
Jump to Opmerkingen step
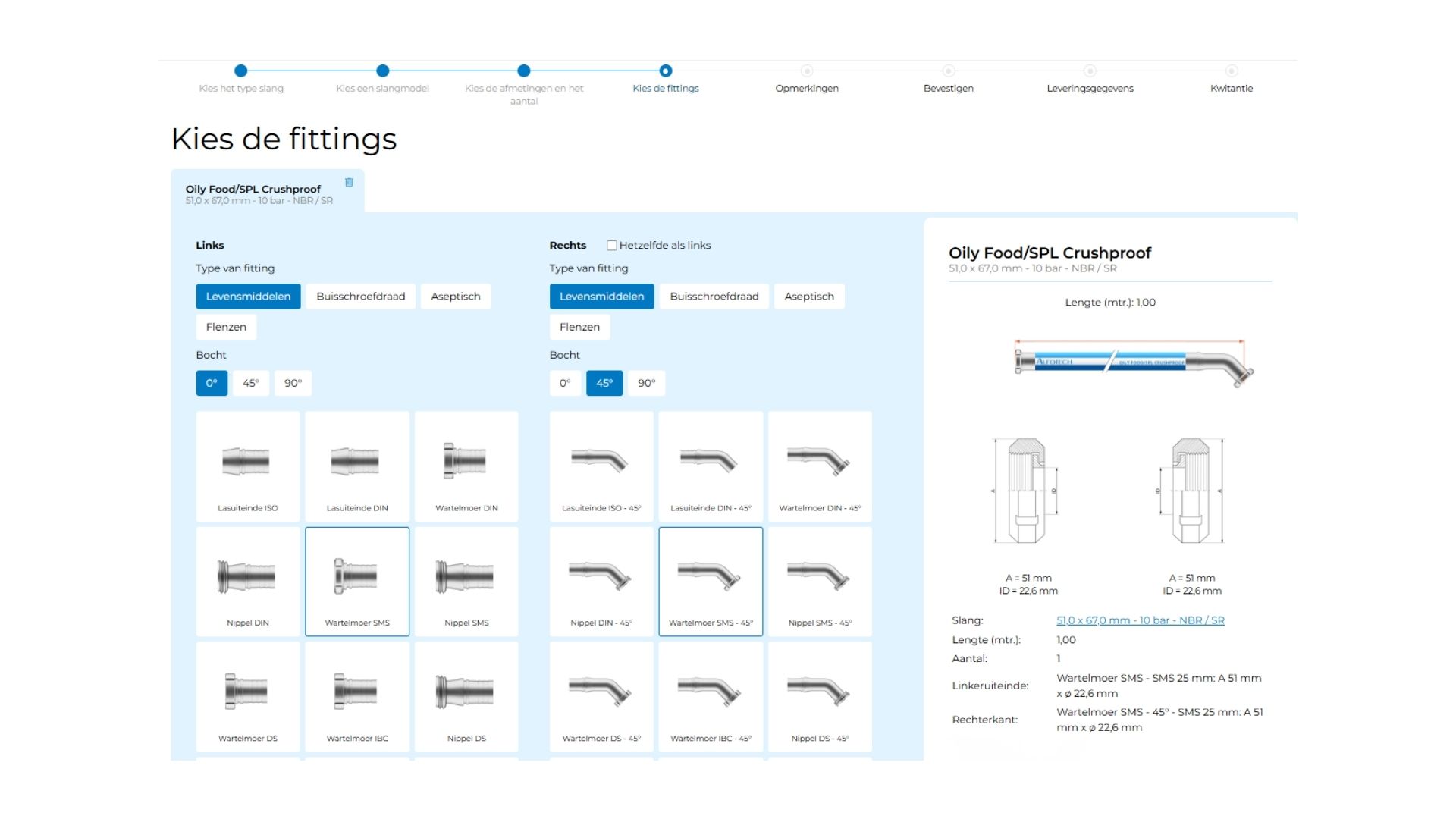(807, 79)
